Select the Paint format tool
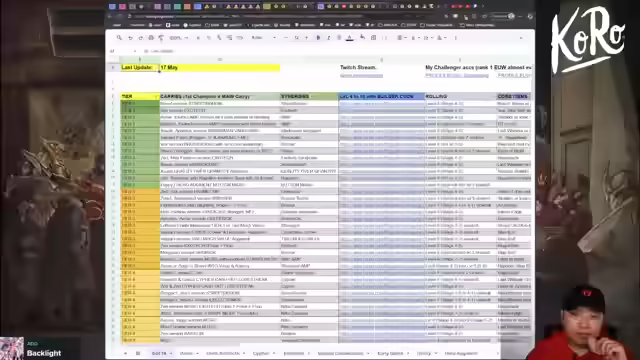640x360 pixels. [161, 38]
